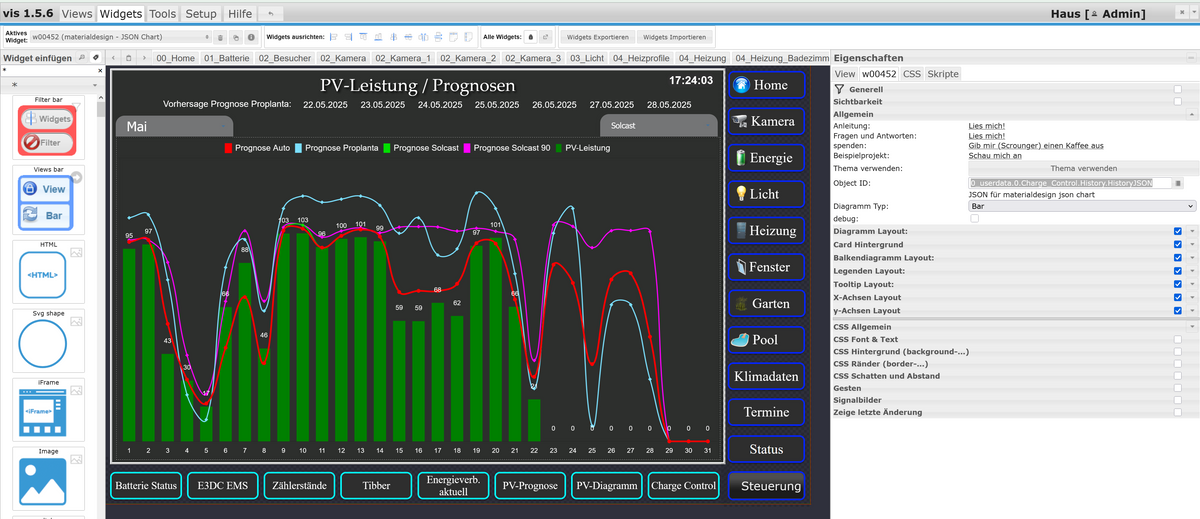The width and height of the screenshot is (1200, 519).
Task: Click the Fenster navigation button
Action: (x=766, y=267)
